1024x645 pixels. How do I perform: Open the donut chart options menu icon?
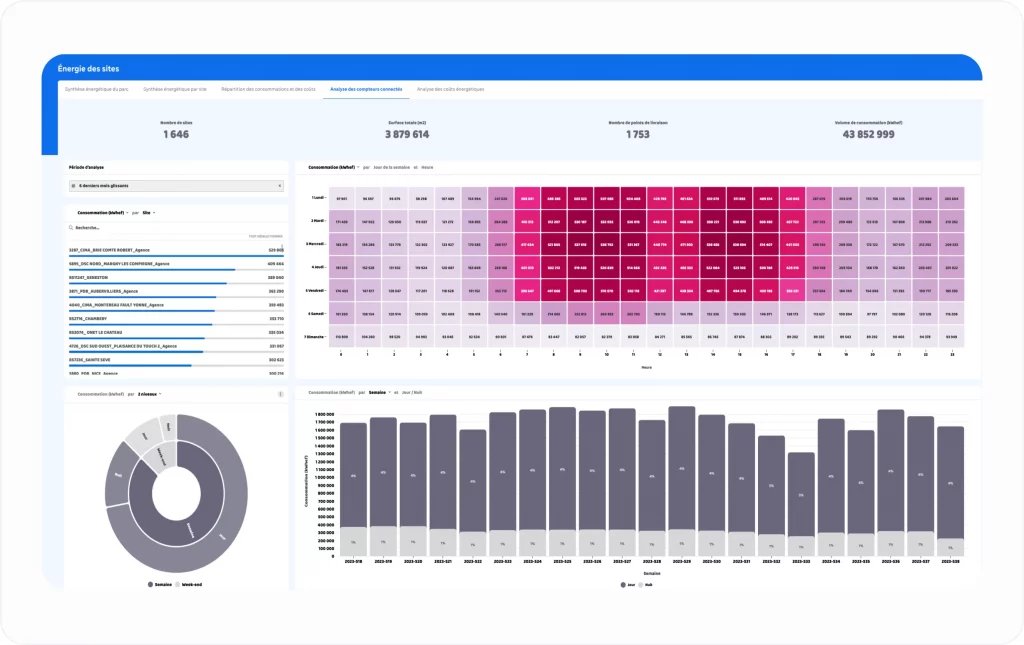(x=280, y=394)
